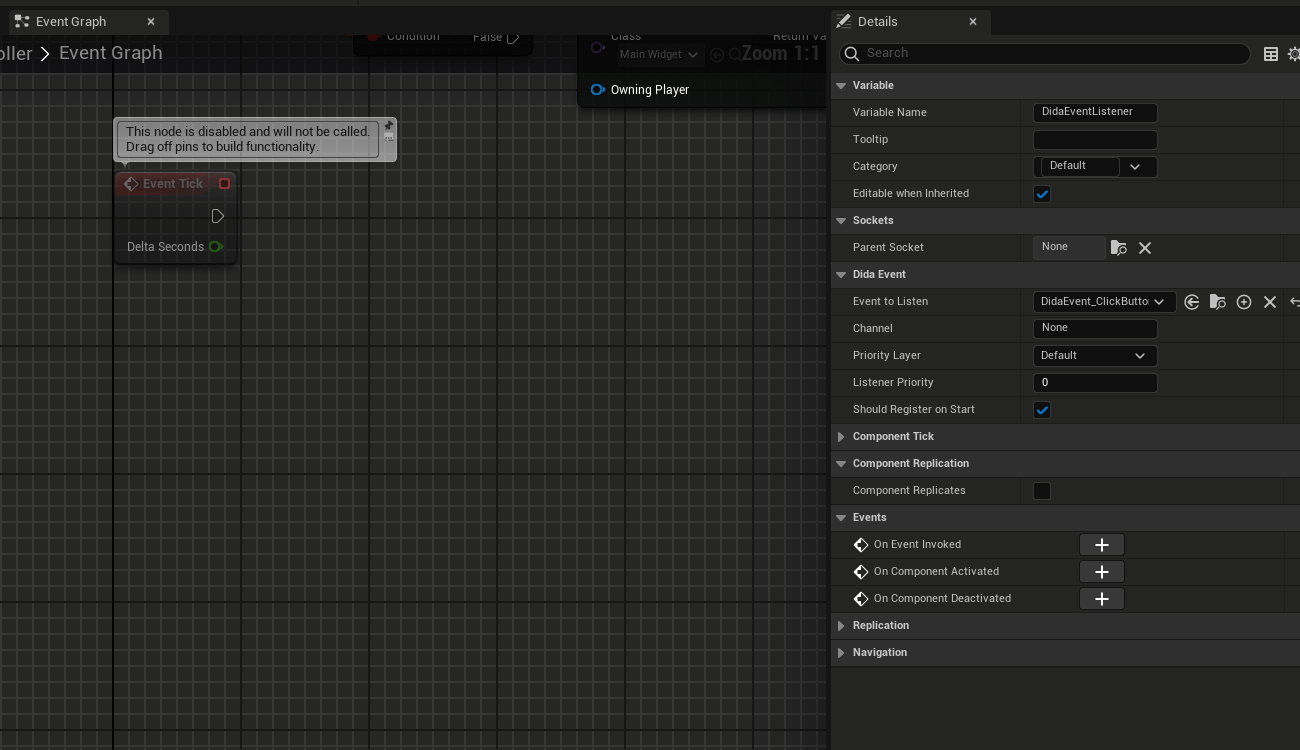The height and width of the screenshot is (750, 1300).
Task: Browse to Parent Socket in content browser
Action: point(1119,248)
